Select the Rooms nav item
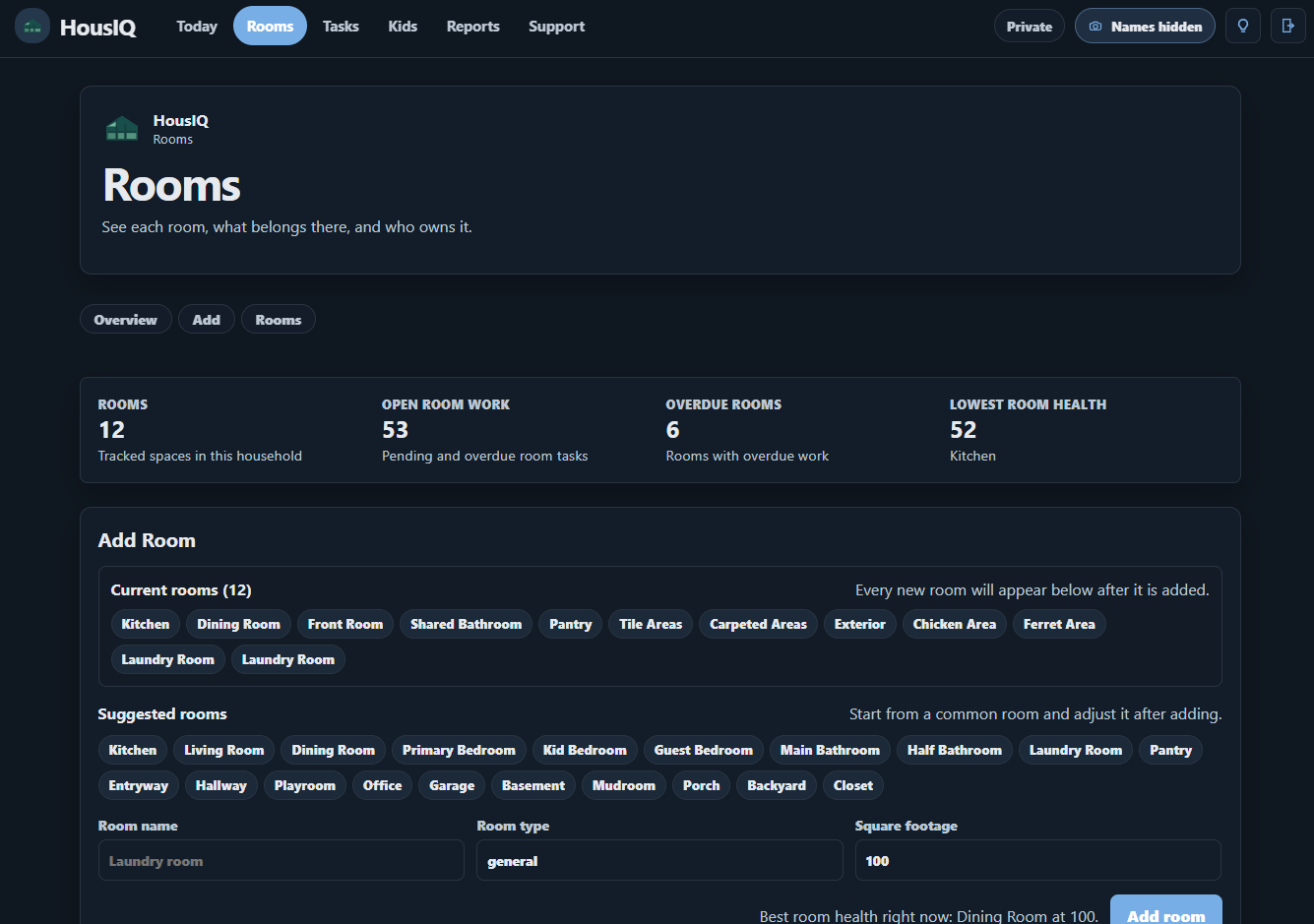The width and height of the screenshot is (1314, 924). pyautogui.click(x=270, y=27)
